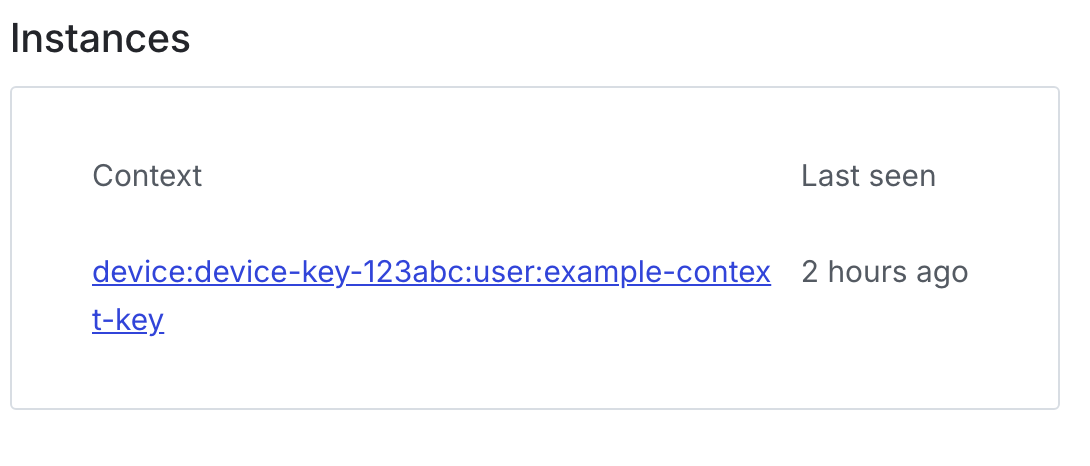Open the device:device-key-123abc context link
Screen dimensions: 1090x466
[x=430, y=273]
